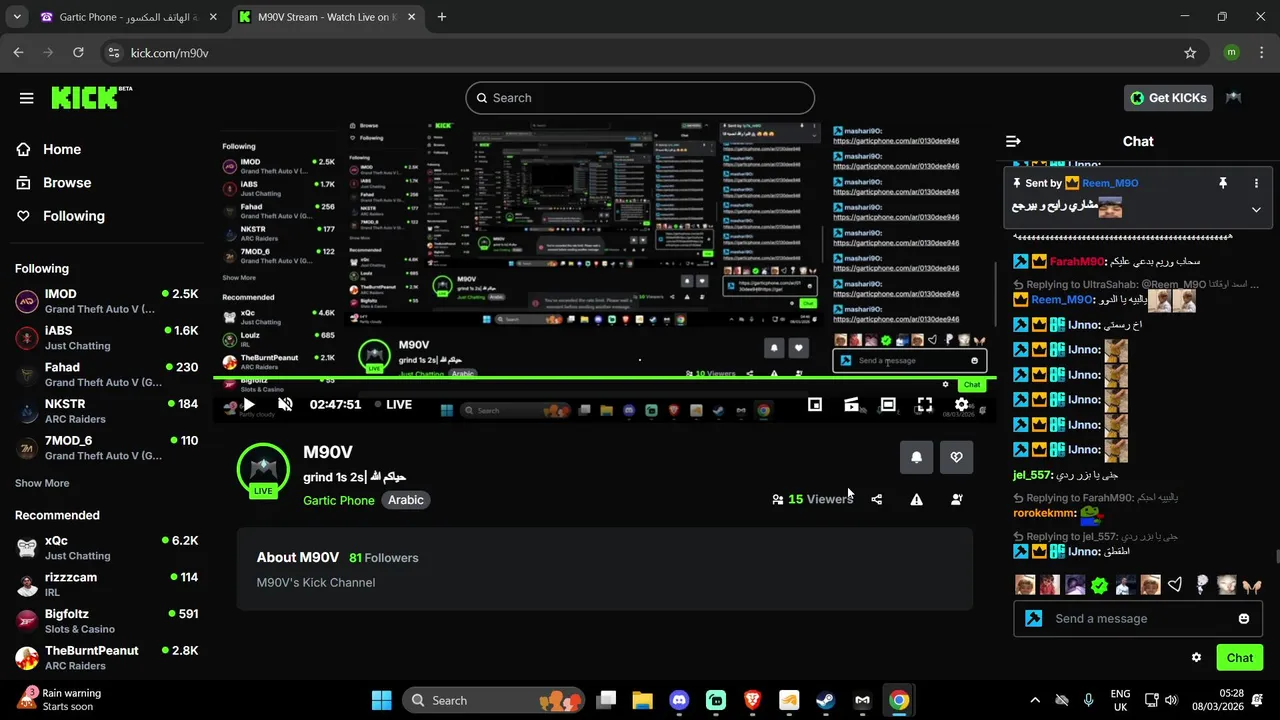Viewport: 1280px width, 720px height.
Task: Select the white heart emote
Action: [x=1176, y=586]
